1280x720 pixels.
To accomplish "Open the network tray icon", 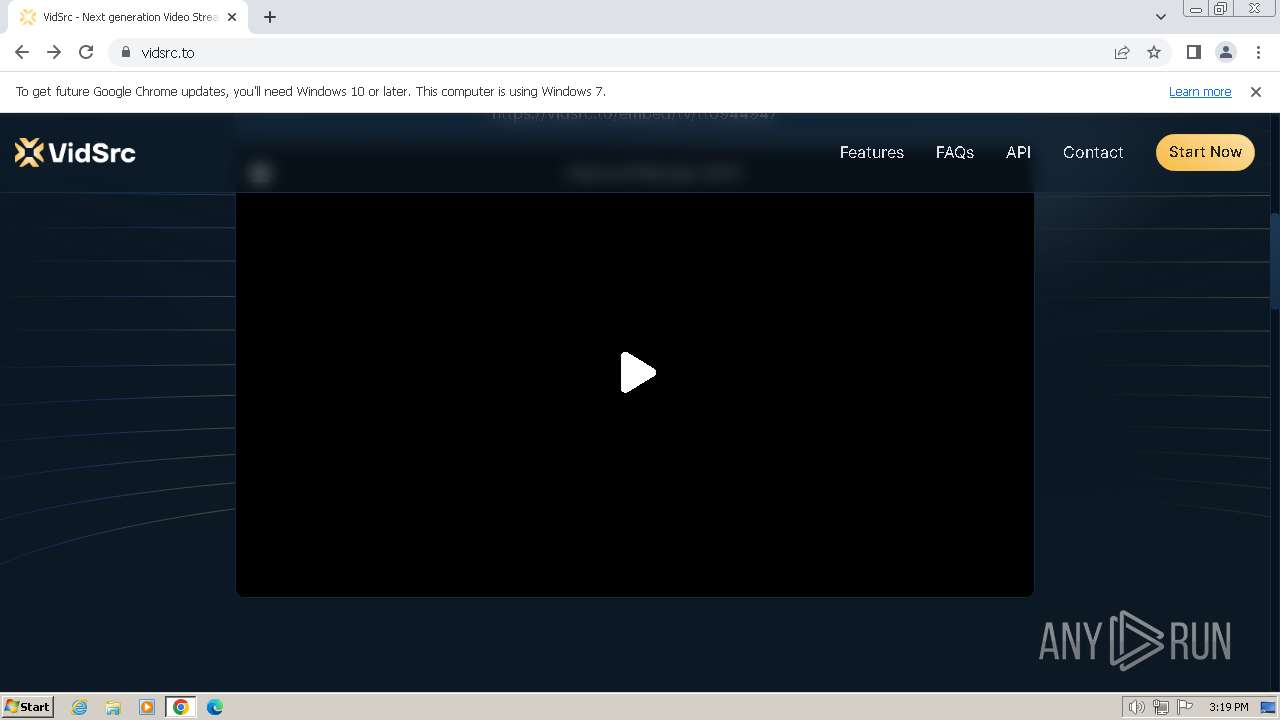I will click(1161, 707).
